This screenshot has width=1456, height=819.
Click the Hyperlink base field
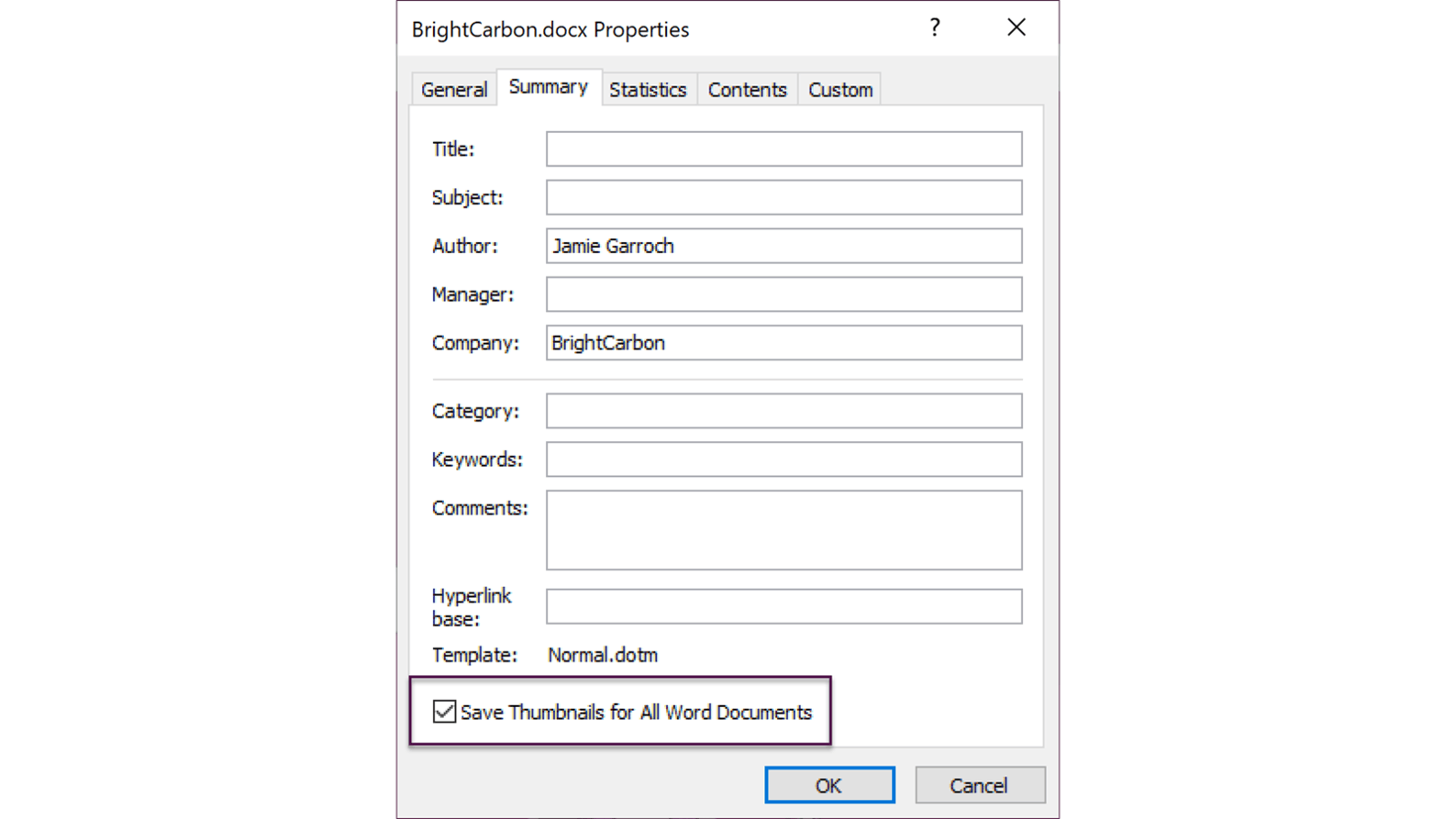click(x=784, y=606)
